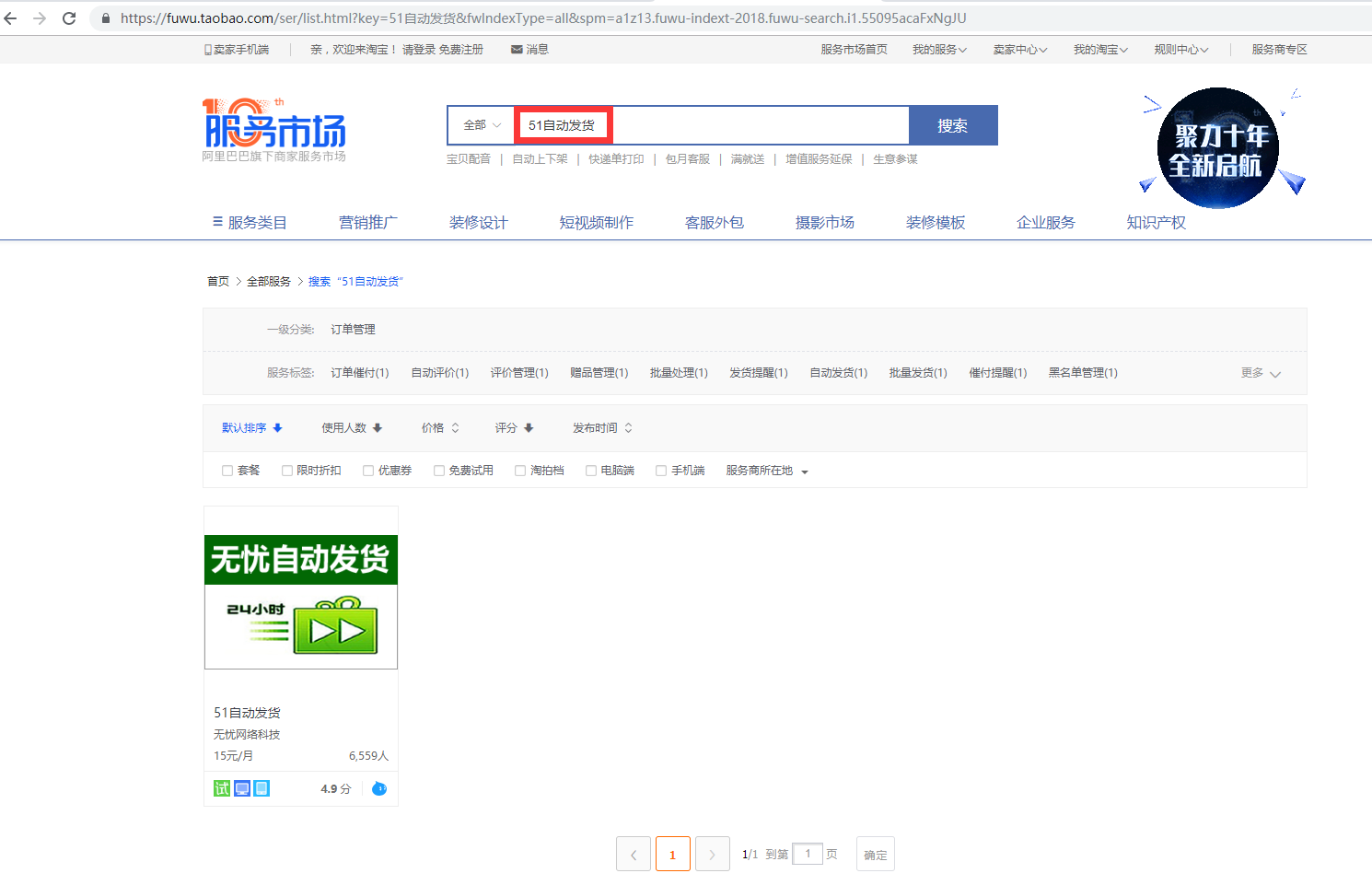Image resolution: width=1372 pixels, height=885 pixels.
Task: Tick the 套餐 checkbox
Action: tap(227, 471)
